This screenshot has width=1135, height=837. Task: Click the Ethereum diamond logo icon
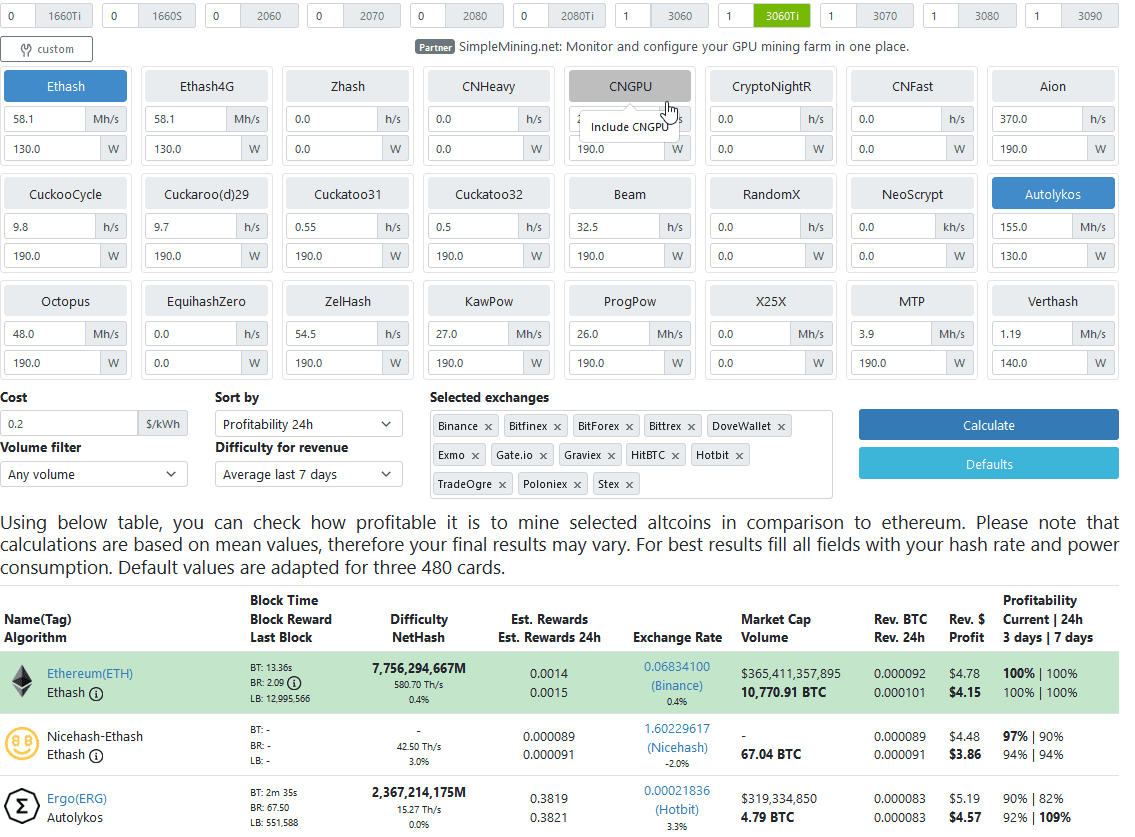(x=22, y=681)
